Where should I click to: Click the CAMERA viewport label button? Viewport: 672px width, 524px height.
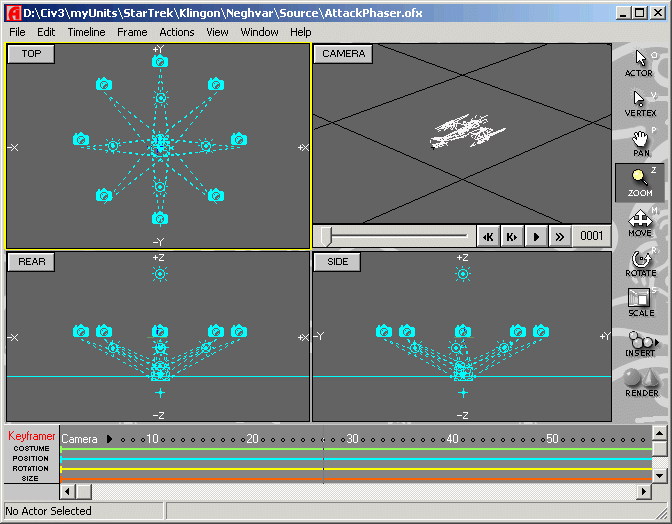[343, 54]
